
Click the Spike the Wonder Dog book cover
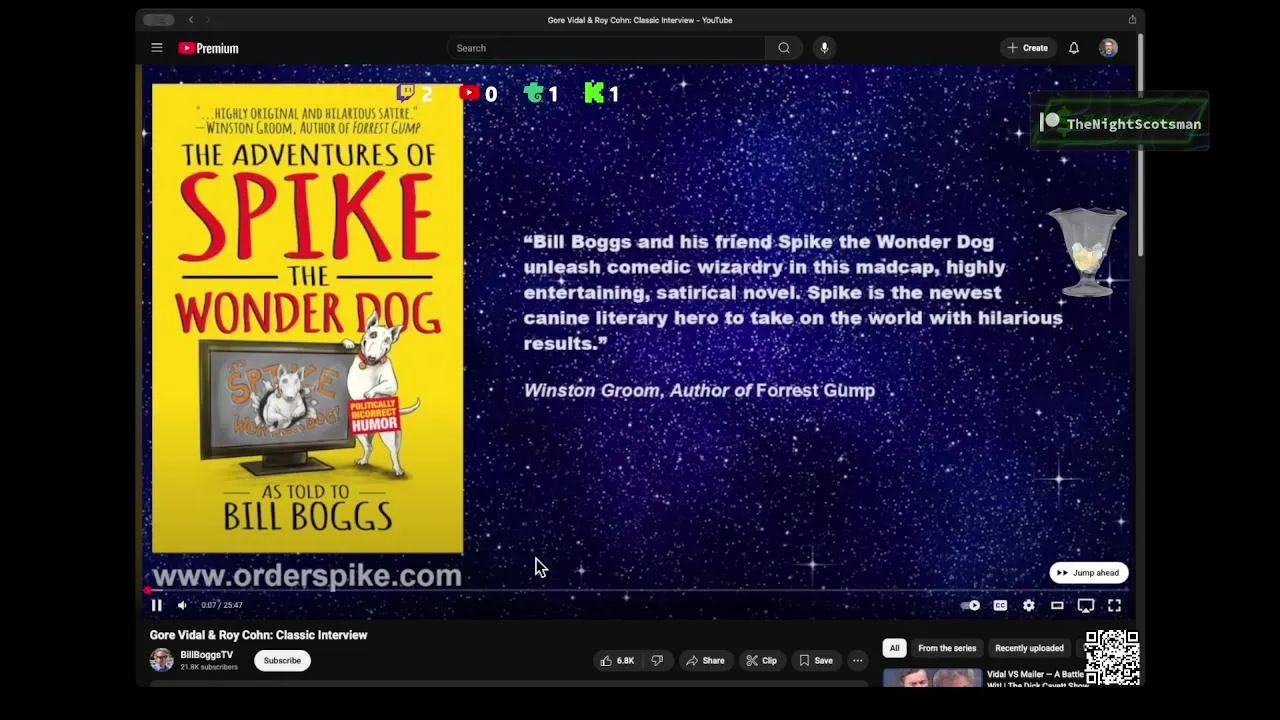point(307,318)
